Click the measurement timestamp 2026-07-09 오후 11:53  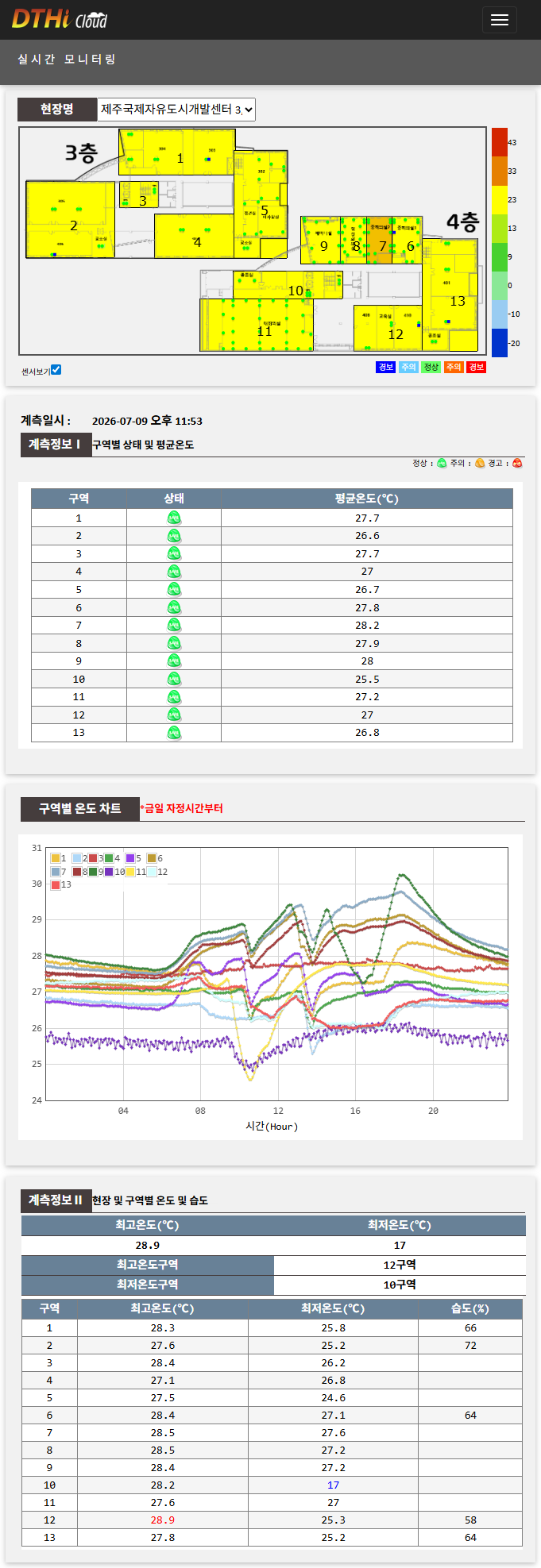pyautogui.click(x=147, y=422)
